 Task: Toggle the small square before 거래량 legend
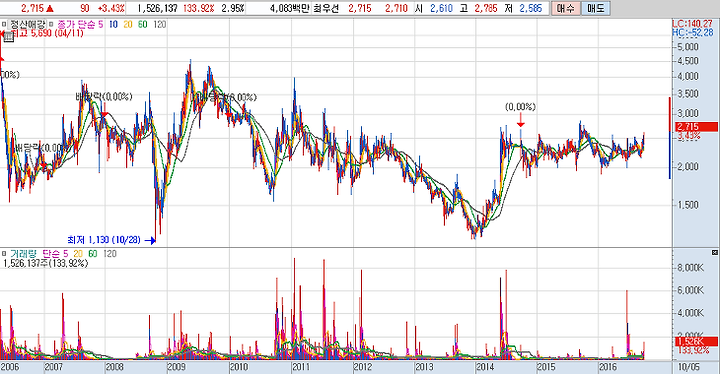point(4,254)
